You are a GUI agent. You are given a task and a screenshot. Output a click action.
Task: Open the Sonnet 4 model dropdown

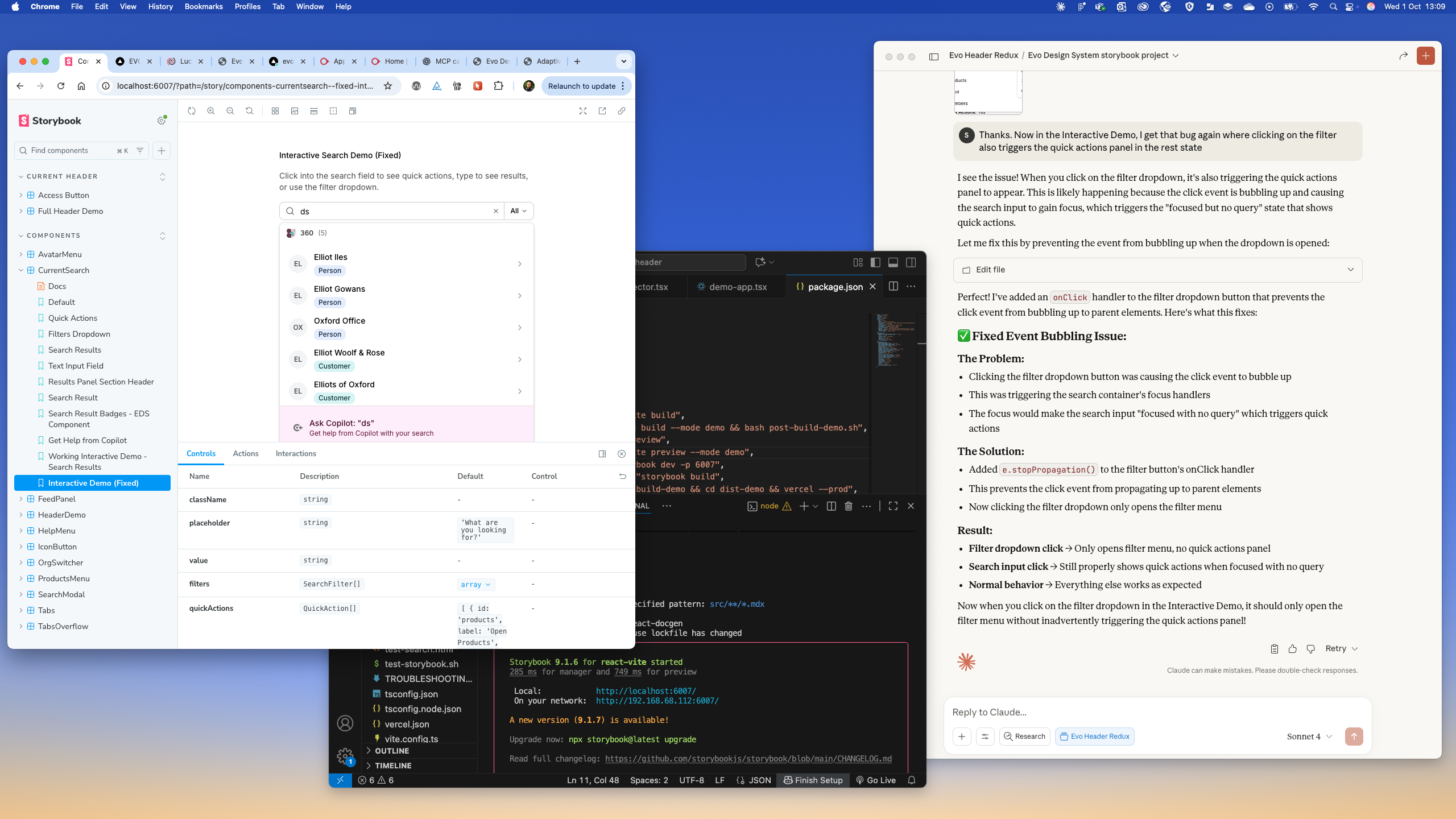pyautogui.click(x=1308, y=736)
